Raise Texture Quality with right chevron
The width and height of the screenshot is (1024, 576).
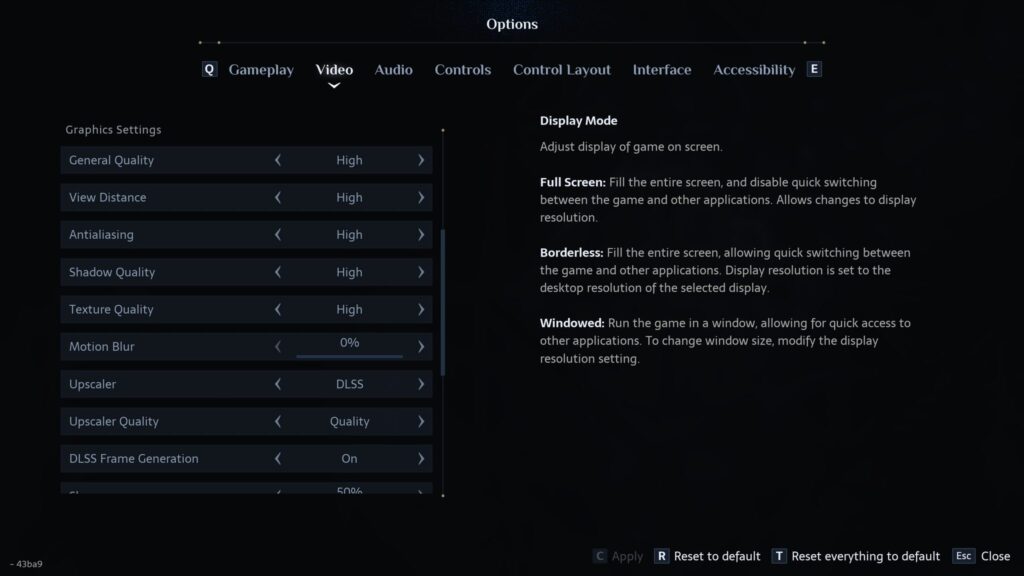(x=421, y=310)
